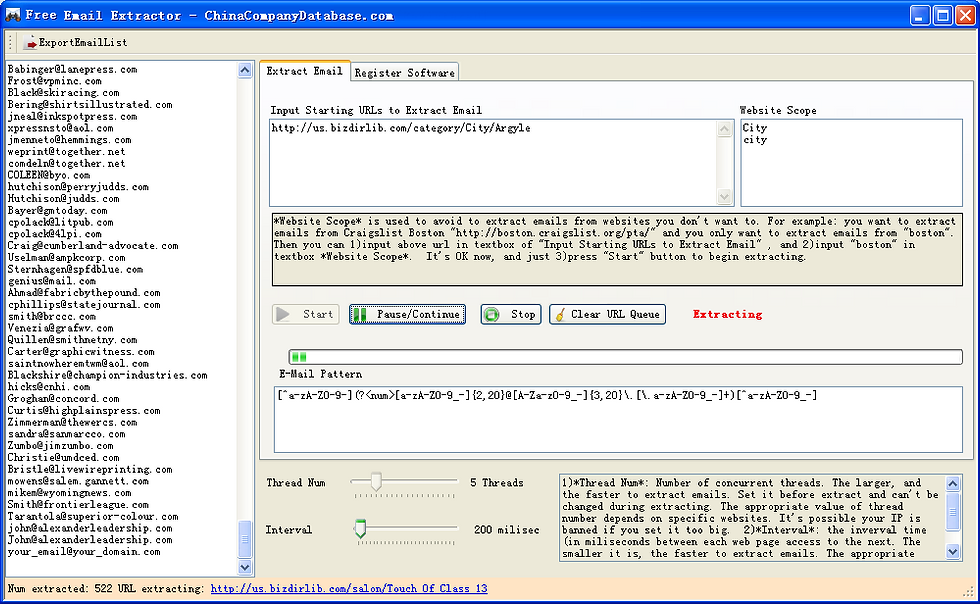Select xpressnsto@aol.com entry

point(60,128)
